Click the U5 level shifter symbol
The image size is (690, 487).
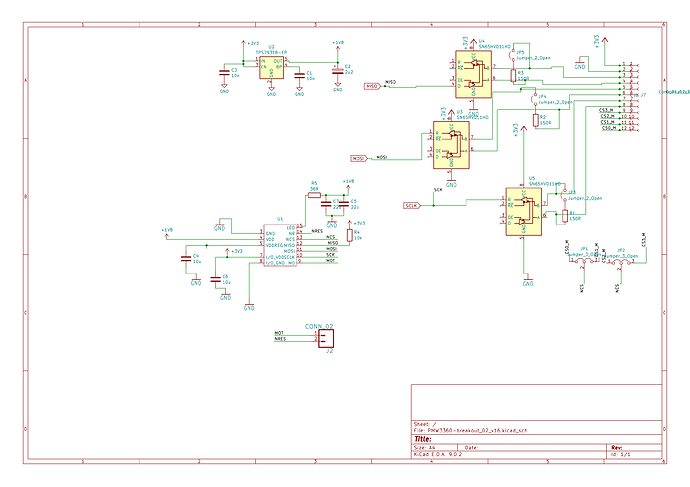click(x=524, y=209)
